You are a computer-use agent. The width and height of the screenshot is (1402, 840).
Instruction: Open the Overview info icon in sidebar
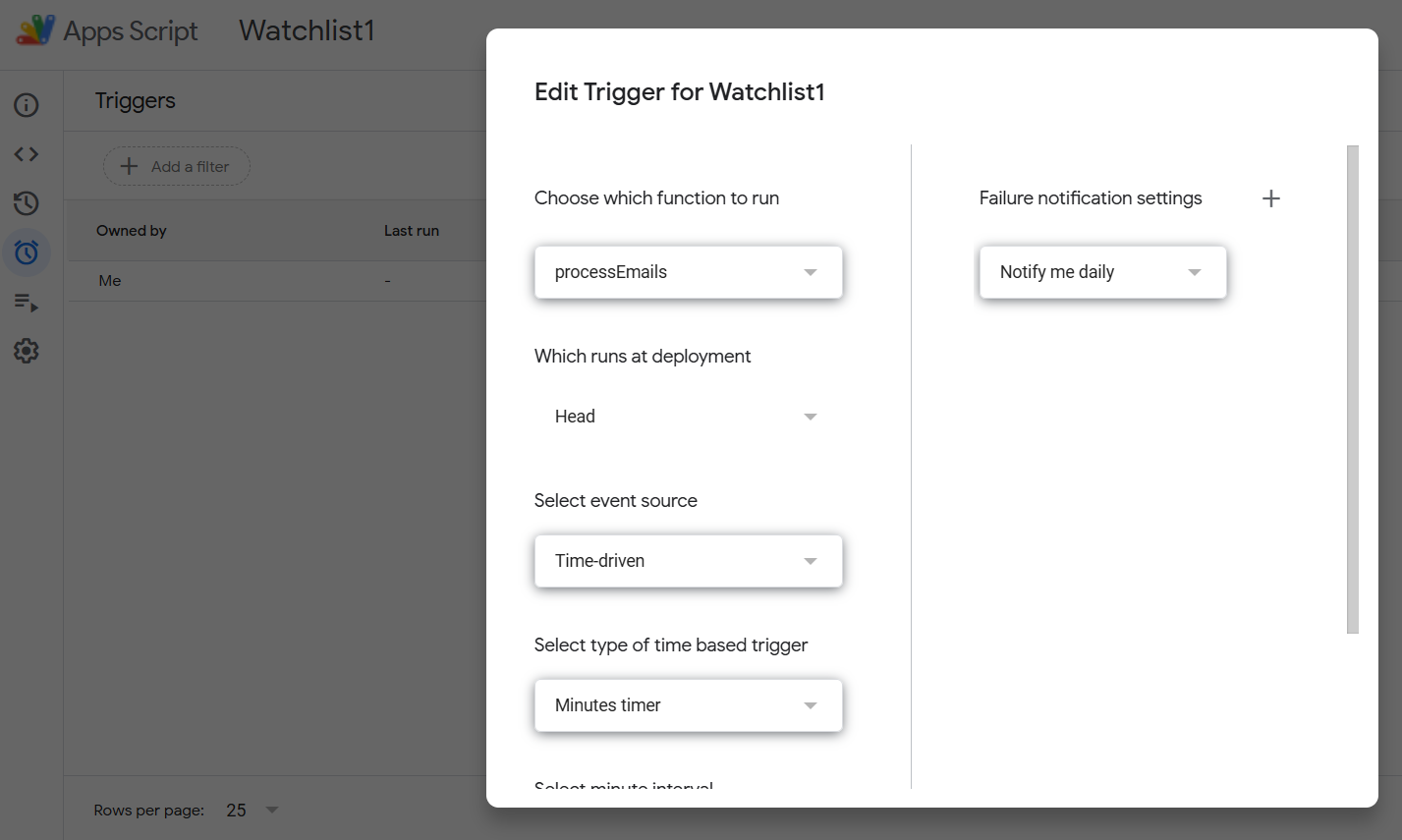27,105
